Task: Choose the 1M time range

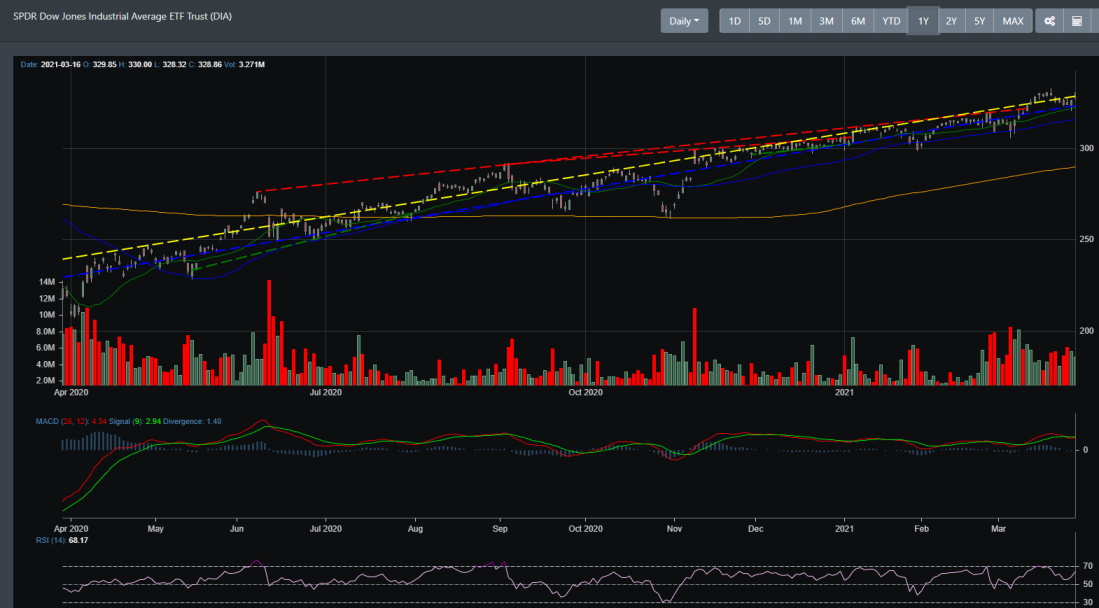Action: coord(795,21)
